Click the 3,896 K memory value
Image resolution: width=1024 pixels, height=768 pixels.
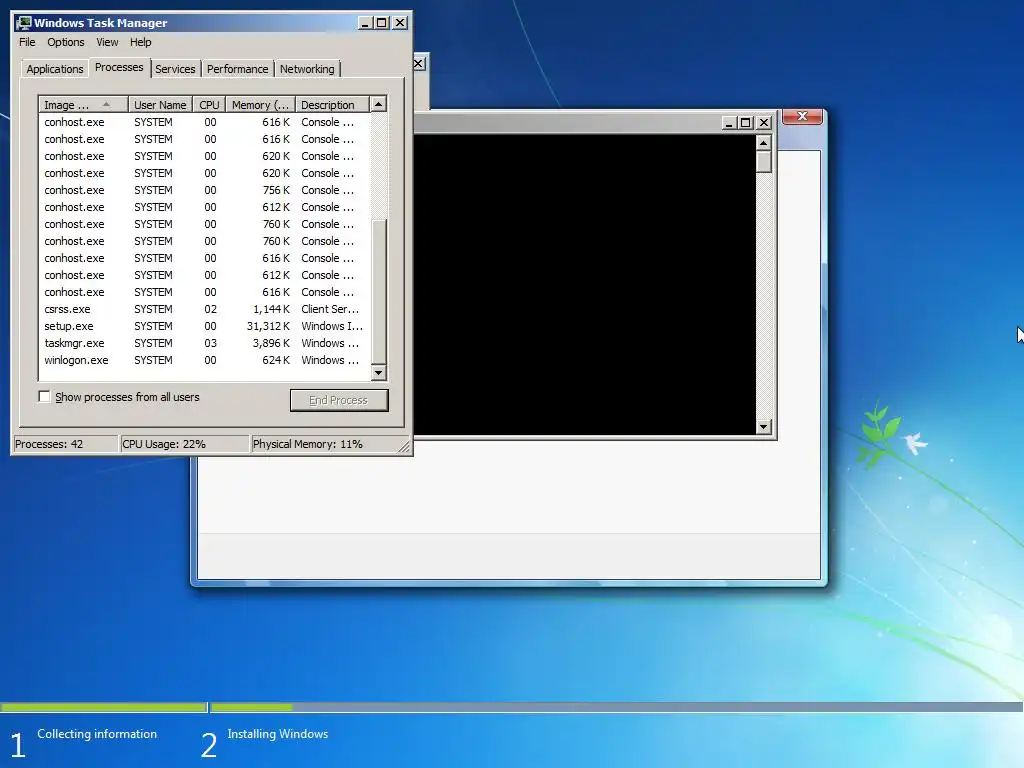click(x=272, y=343)
